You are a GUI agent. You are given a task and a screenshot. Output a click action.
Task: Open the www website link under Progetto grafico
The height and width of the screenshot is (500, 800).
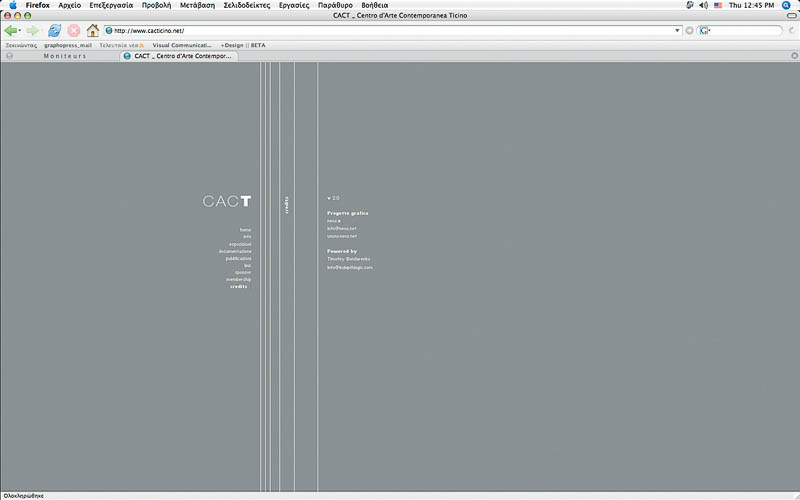click(x=342, y=236)
